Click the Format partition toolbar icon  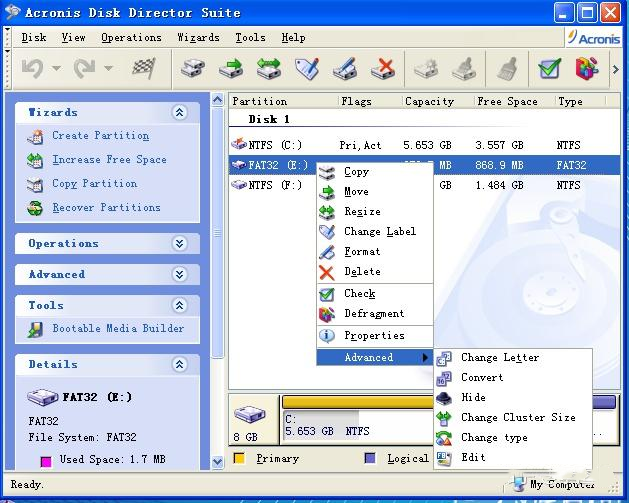344,69
